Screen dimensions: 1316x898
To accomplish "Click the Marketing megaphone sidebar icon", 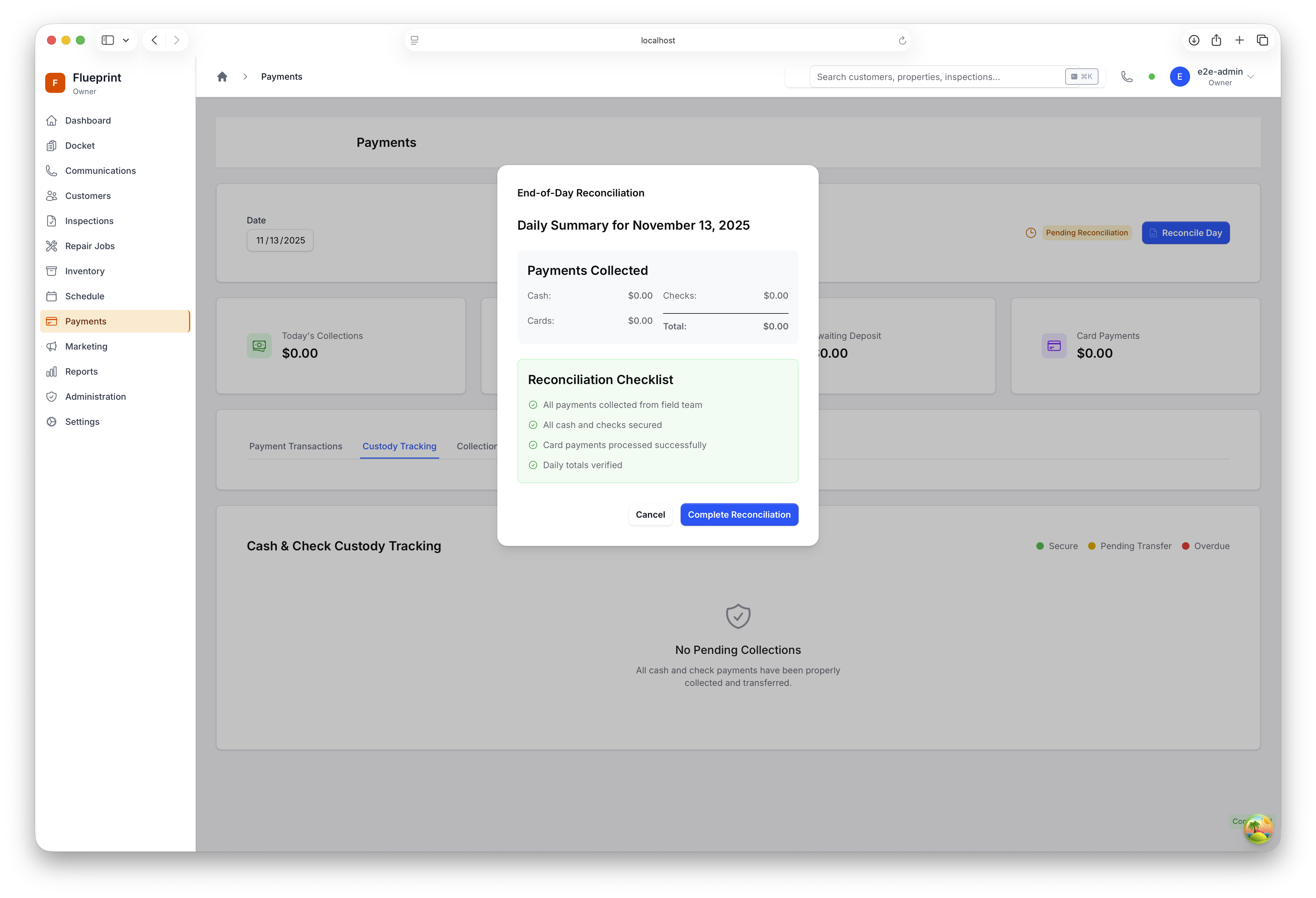I will click(51, 346).
